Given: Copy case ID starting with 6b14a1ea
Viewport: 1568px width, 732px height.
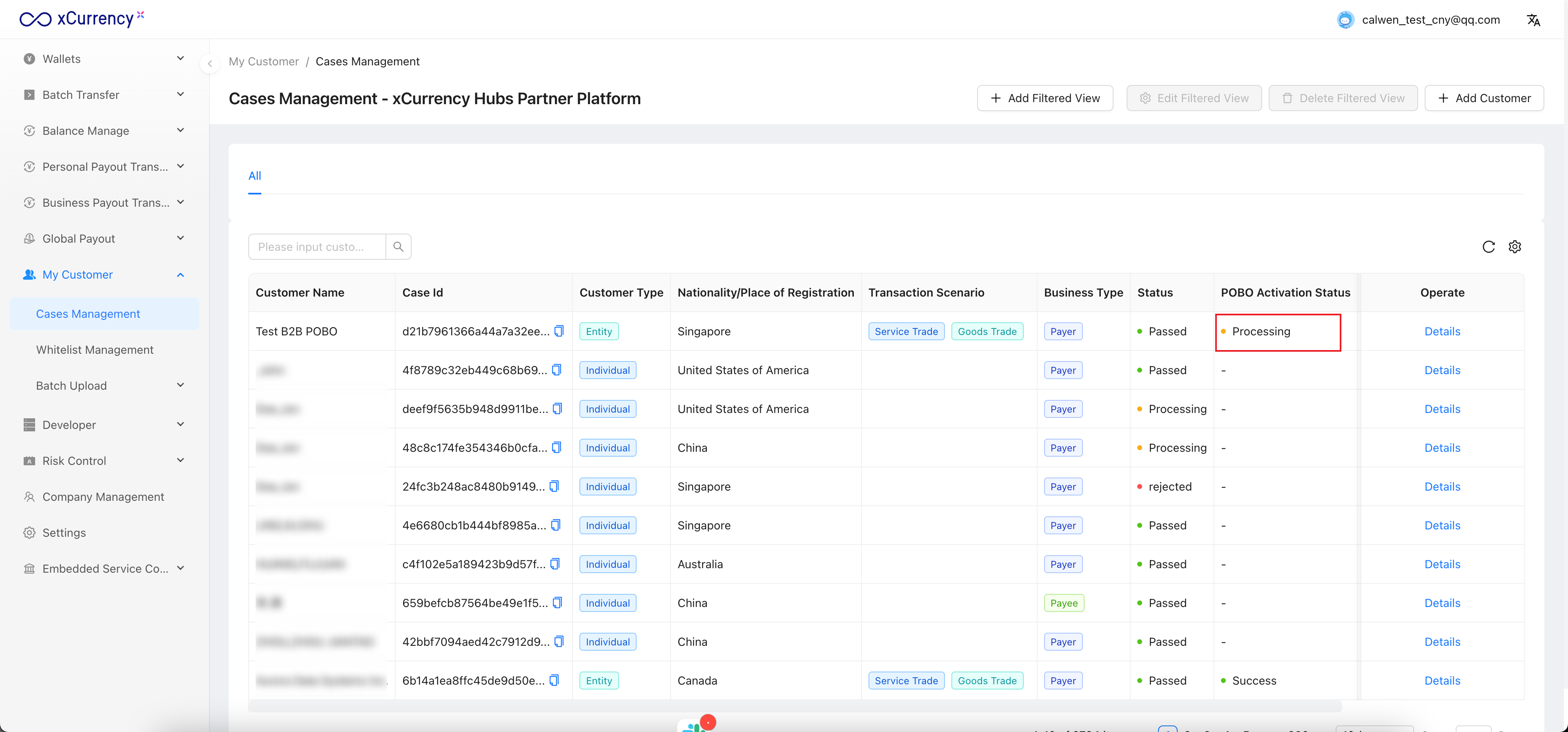Looking at the screenshot, I should pyautogui.click(x=554, y=680).
